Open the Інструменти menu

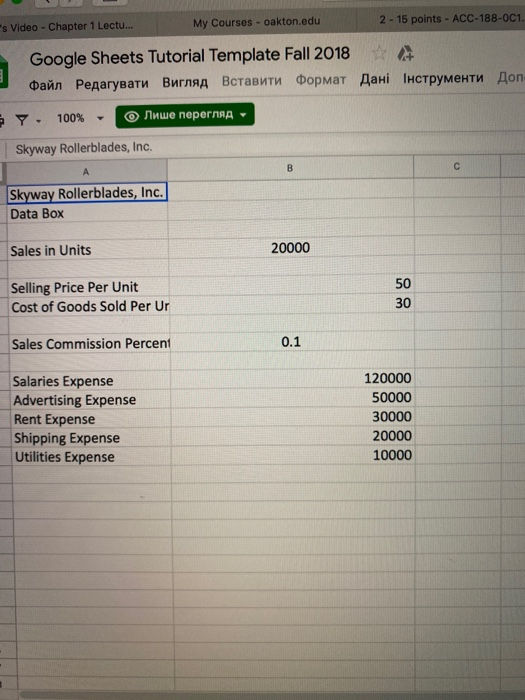[443, 78]
